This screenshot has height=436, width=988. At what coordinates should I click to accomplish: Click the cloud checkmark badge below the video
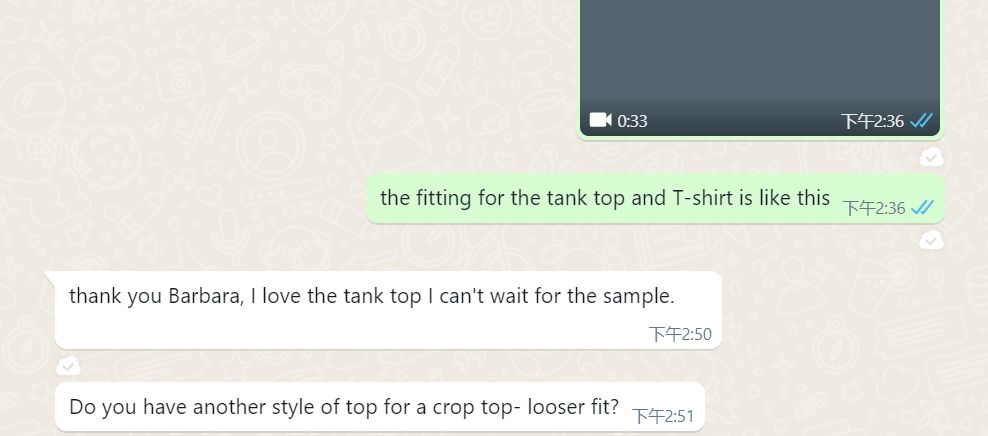tap(931, 157)
